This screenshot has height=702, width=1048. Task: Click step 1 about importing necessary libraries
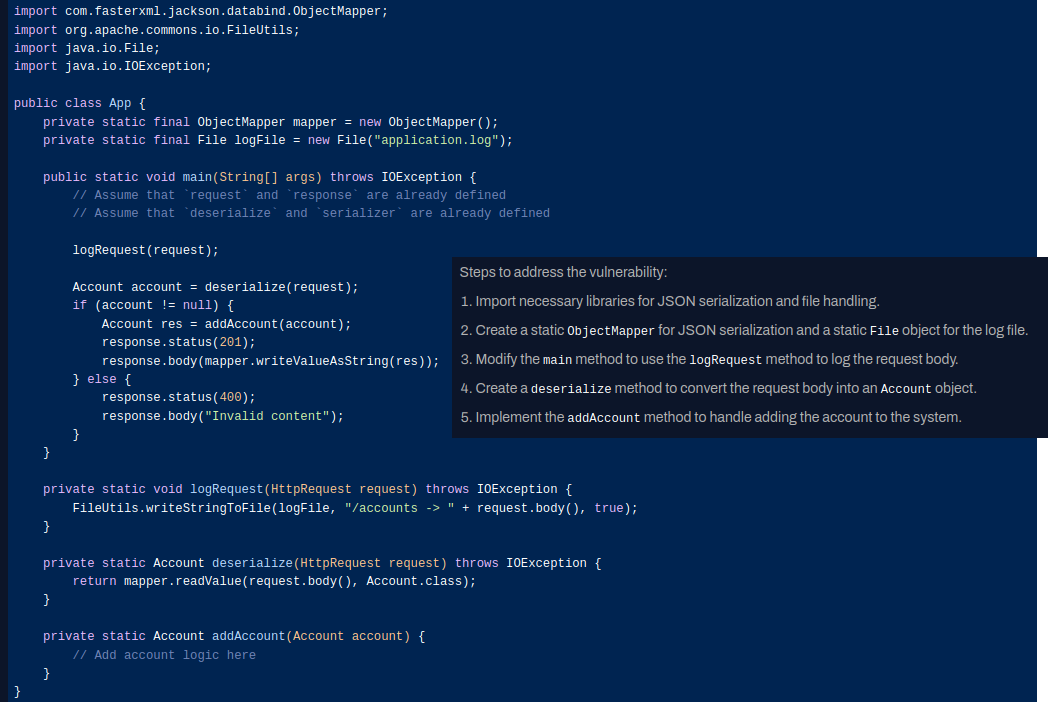(x=670, y=301)
